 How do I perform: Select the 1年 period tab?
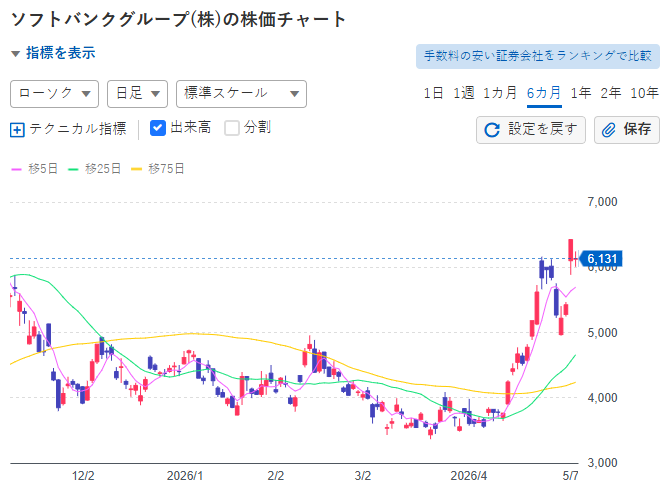click(581, 93)
